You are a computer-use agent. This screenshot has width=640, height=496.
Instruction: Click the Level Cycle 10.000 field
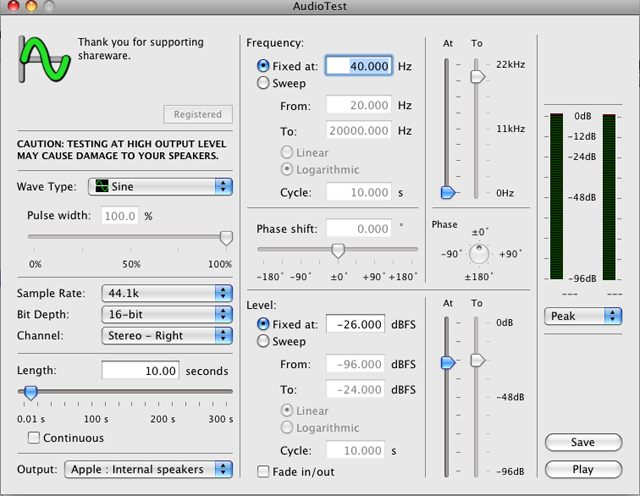pos(356,450)
